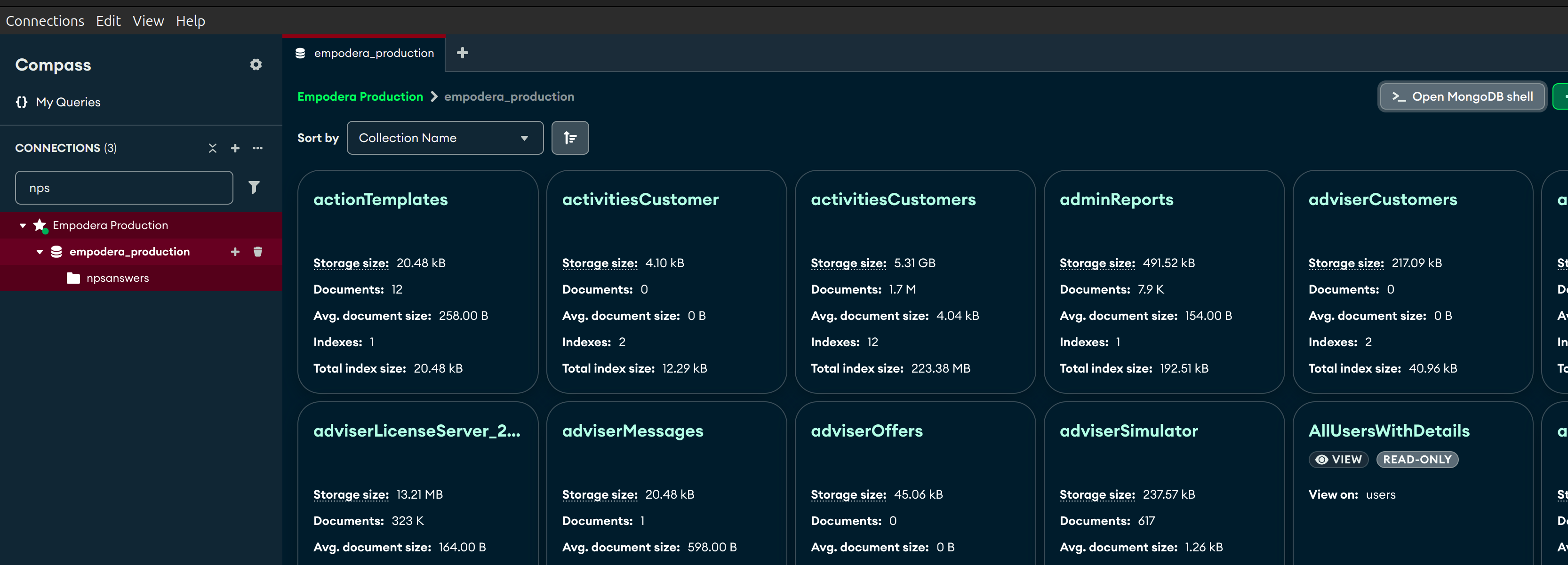
Task: Click the My Queries braces icon
Action: coord(22,102)
